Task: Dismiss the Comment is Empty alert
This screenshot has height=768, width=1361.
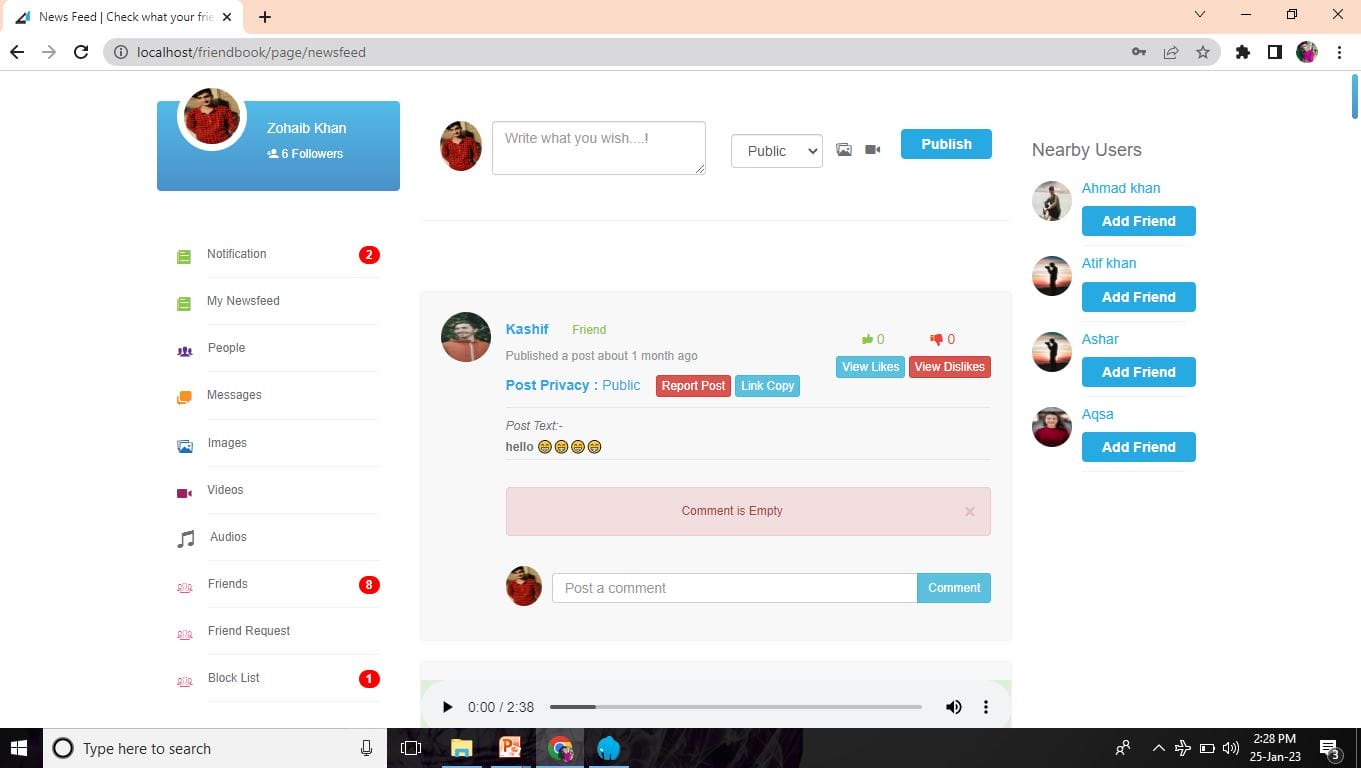Action: coord(969,512)
